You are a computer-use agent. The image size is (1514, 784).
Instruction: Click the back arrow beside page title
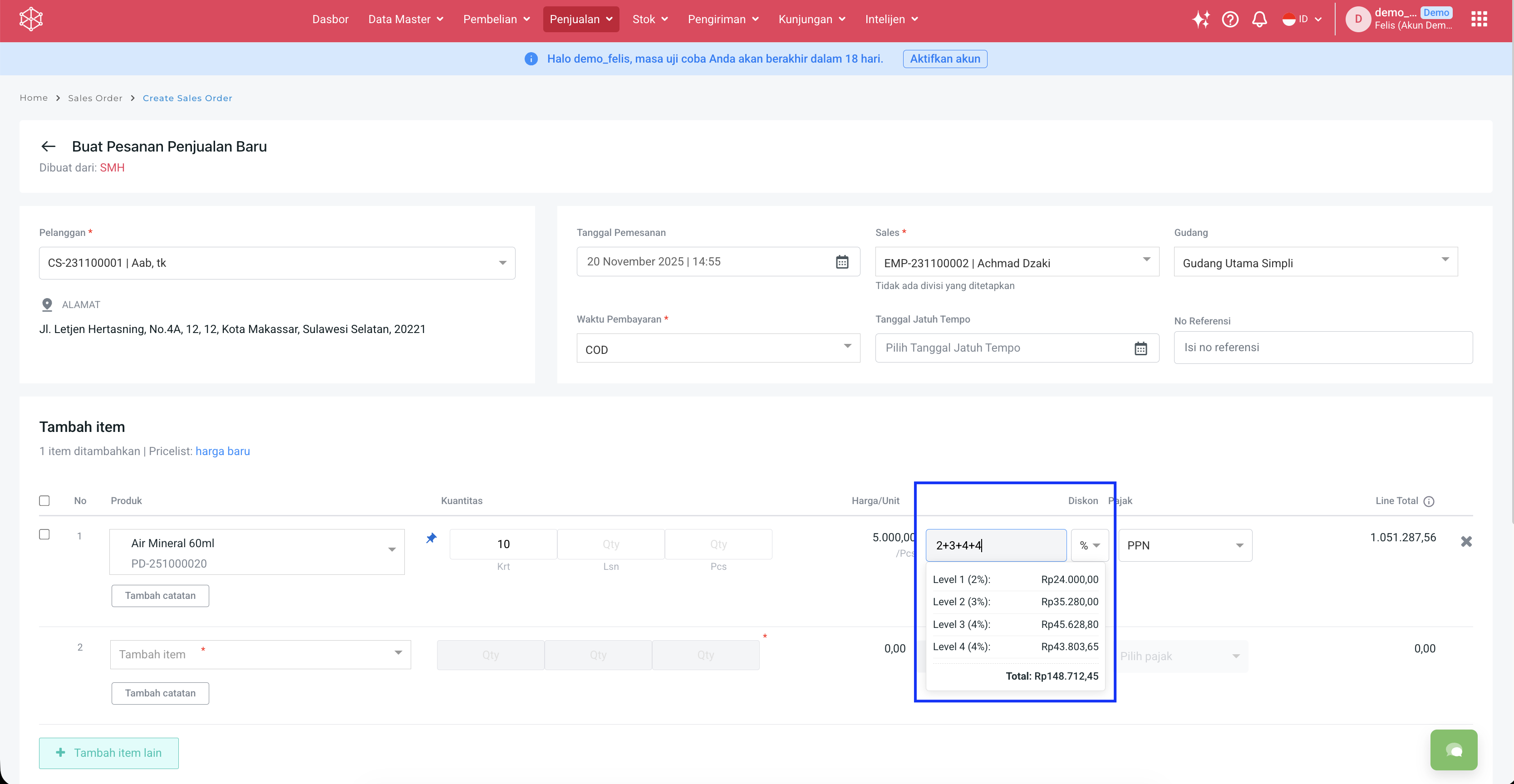coord(48,147)
